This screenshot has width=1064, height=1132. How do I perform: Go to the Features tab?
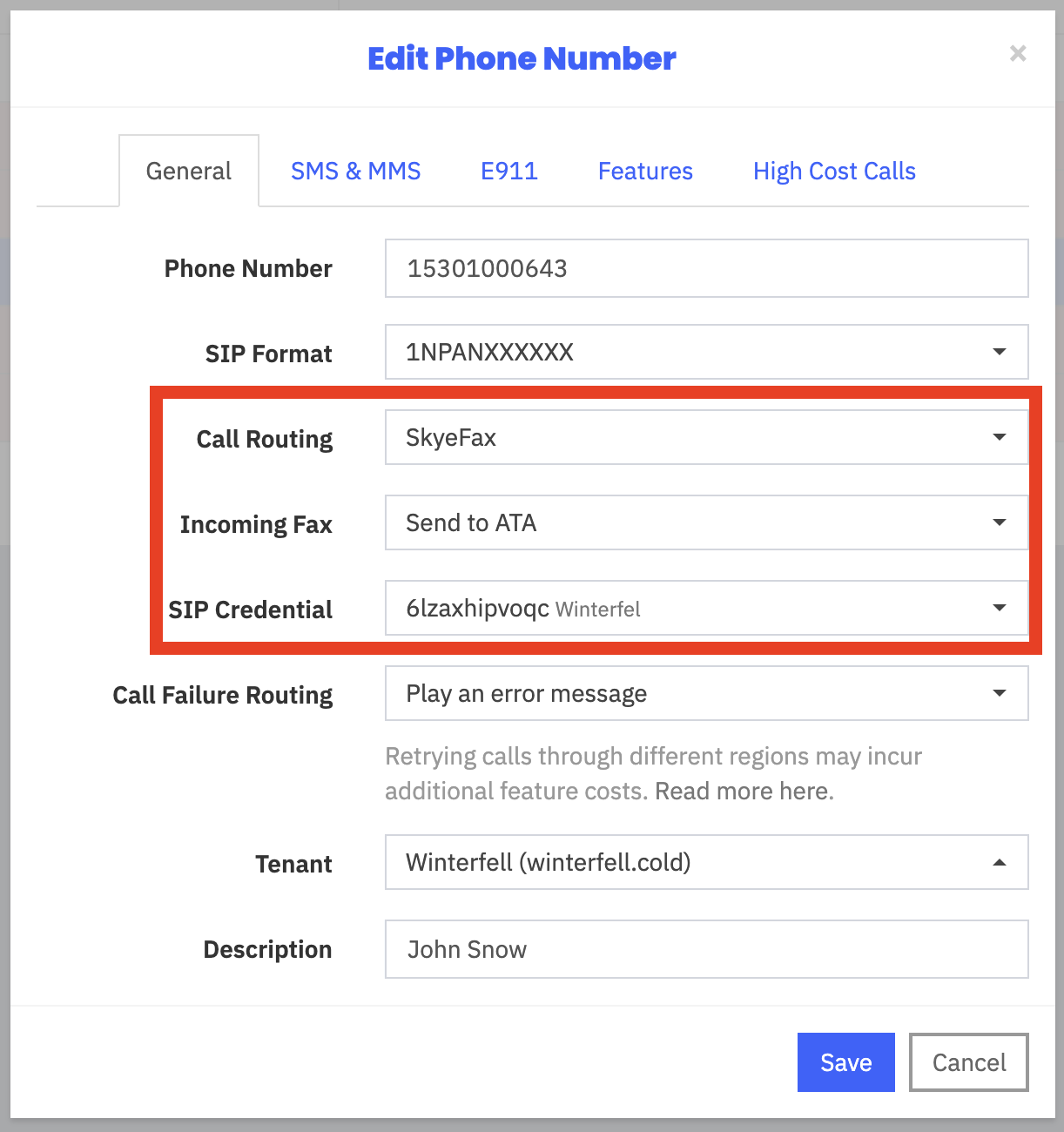pyautogui.click(x=645, y=171)
